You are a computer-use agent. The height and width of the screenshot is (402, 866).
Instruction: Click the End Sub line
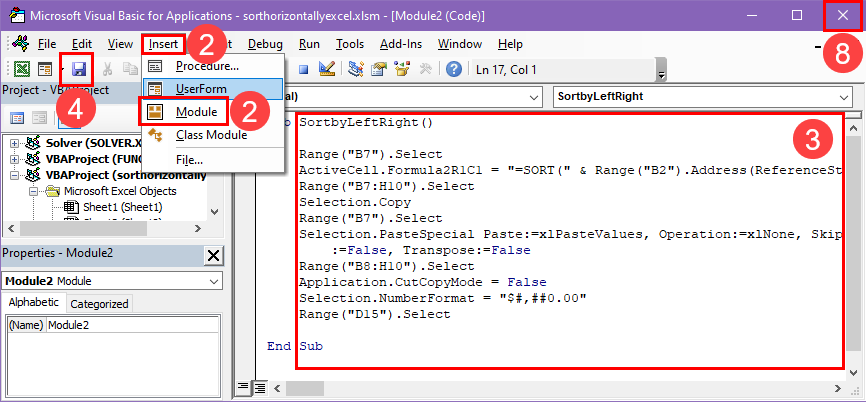[295, 346]
